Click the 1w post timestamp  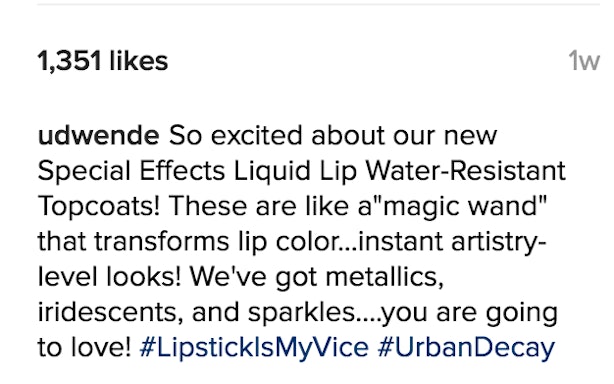click(x=584, y=61)
